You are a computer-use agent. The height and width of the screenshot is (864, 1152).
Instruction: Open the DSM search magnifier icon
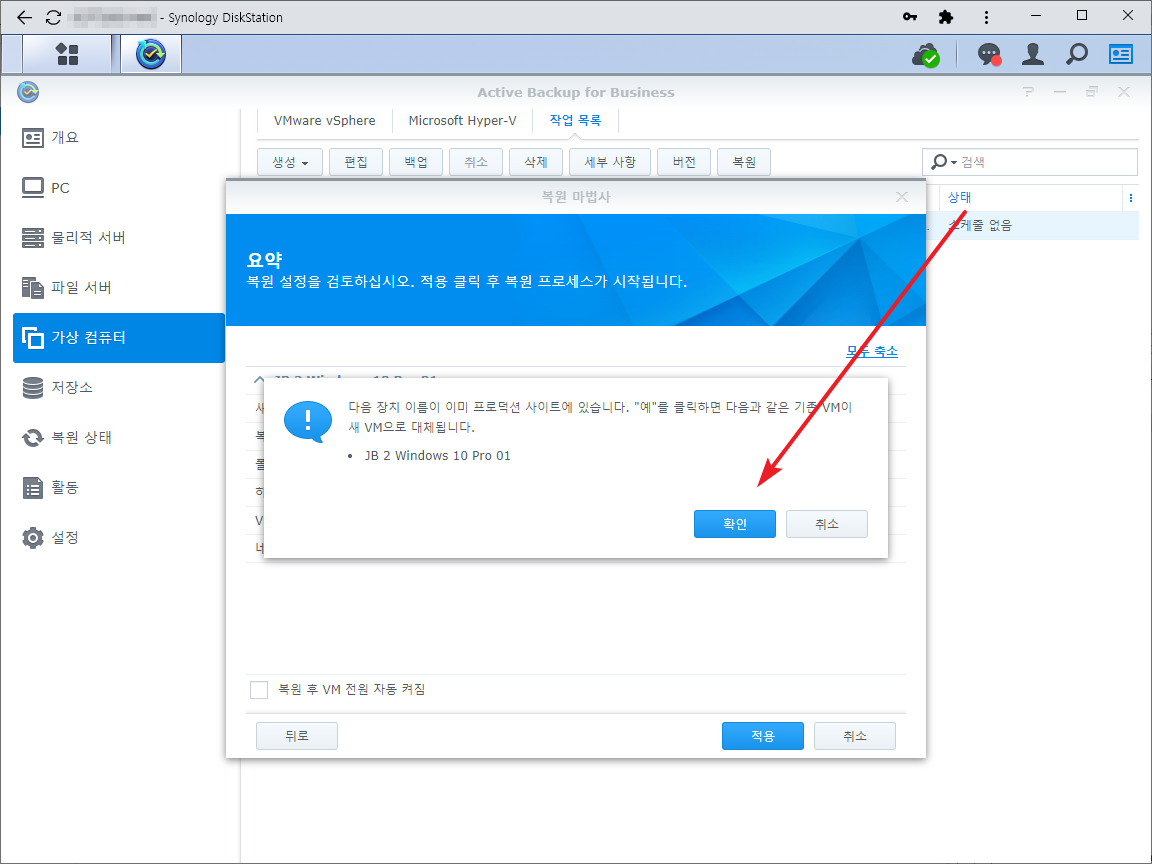pyautogui.click(x=1077, y=54)
